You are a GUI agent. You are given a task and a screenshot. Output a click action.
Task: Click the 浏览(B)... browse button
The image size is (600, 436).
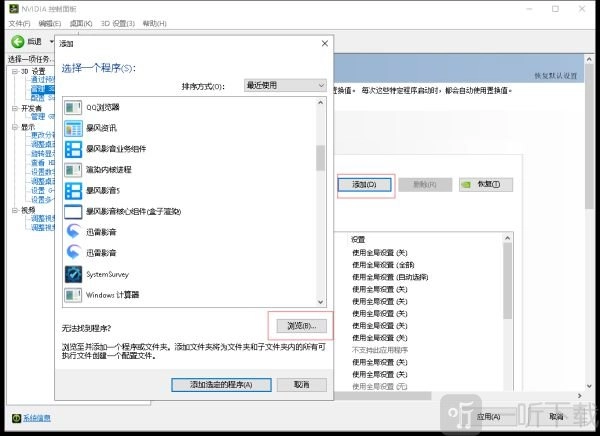pyautogui.click(x=298, y=326)
